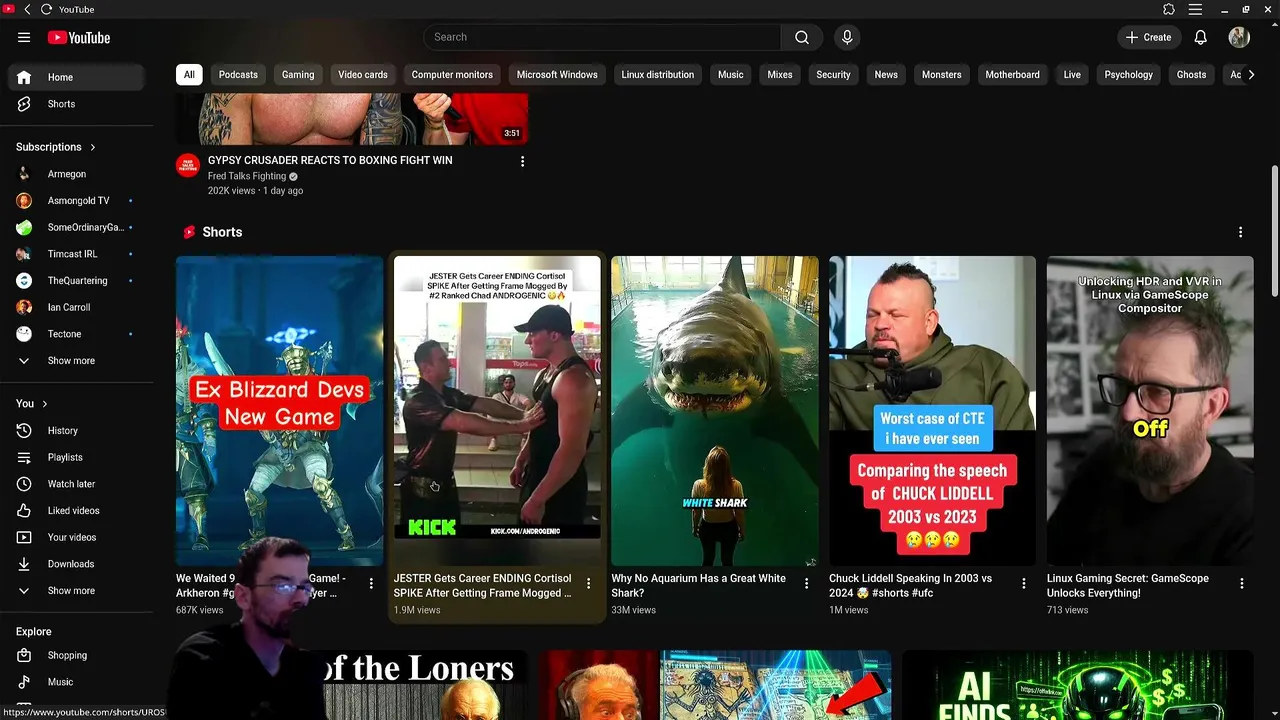Open options for Great White Shark short
The height and width of the screenshot is (720, 1280).
point(806,583)
